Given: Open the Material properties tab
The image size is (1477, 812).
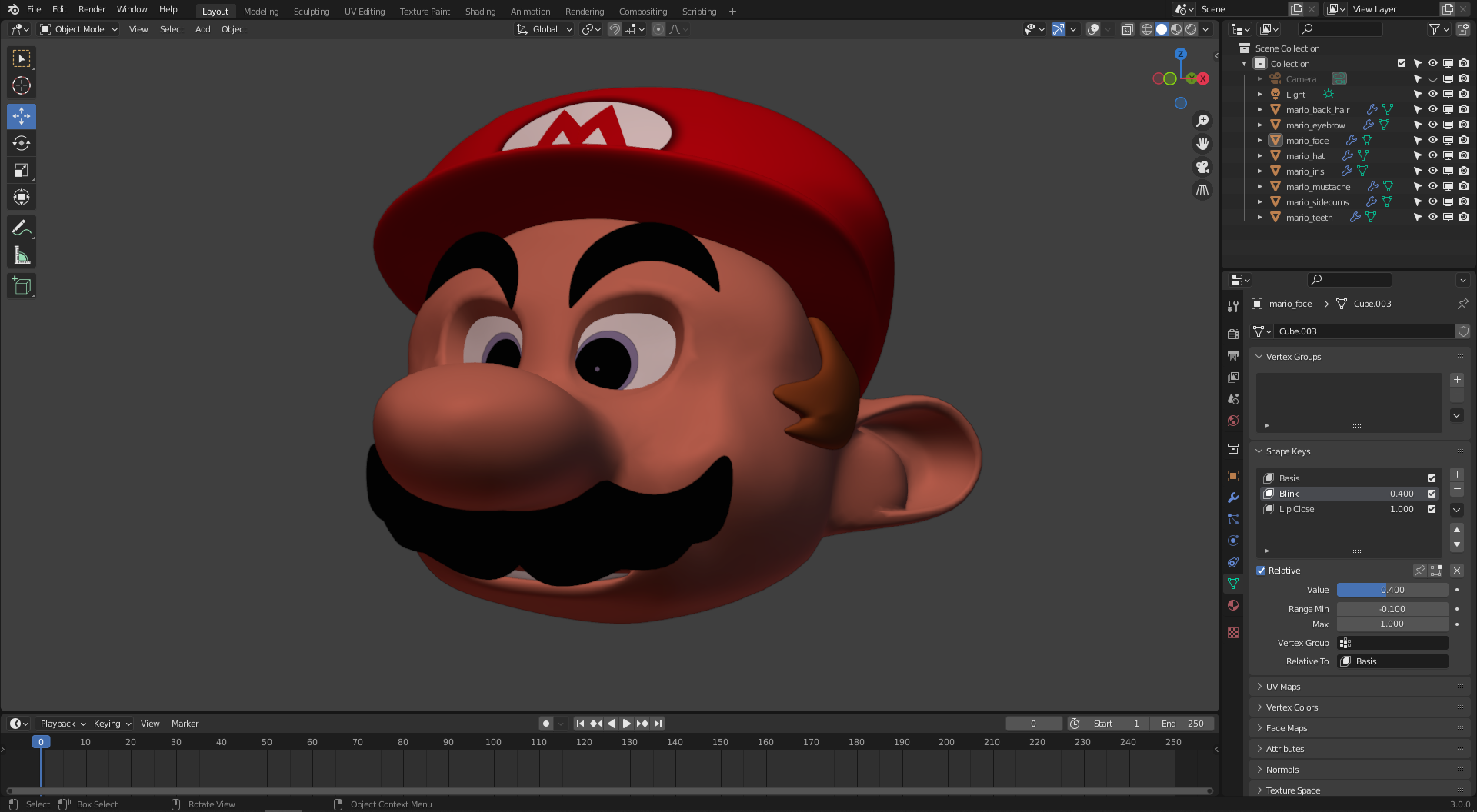Looking at the screenshot, I should (x=1233, y=605).
